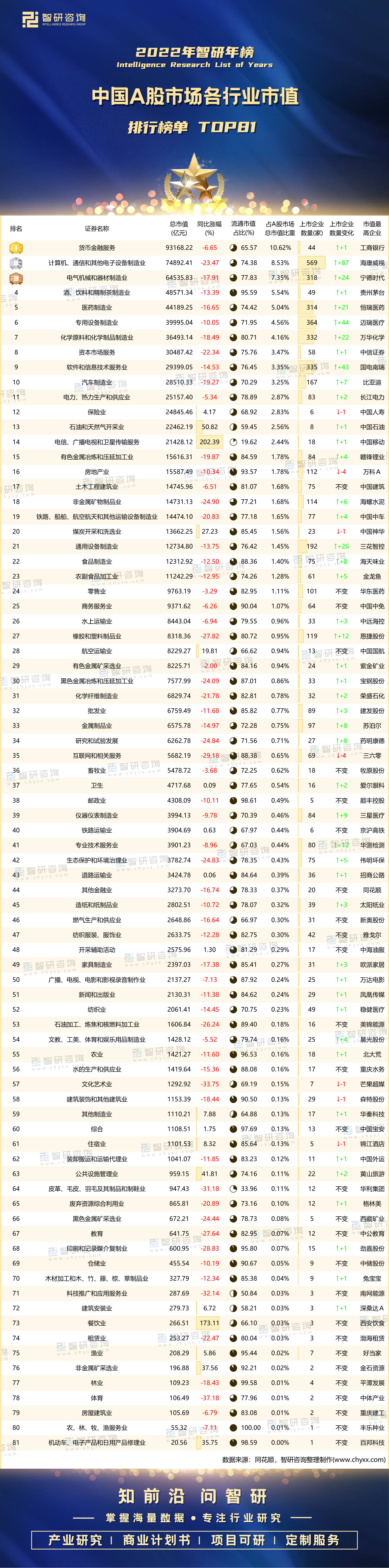Screen dimensions: 389x1568
Task: Click the pie icon beside 98.61
Action: click(233, 800)
